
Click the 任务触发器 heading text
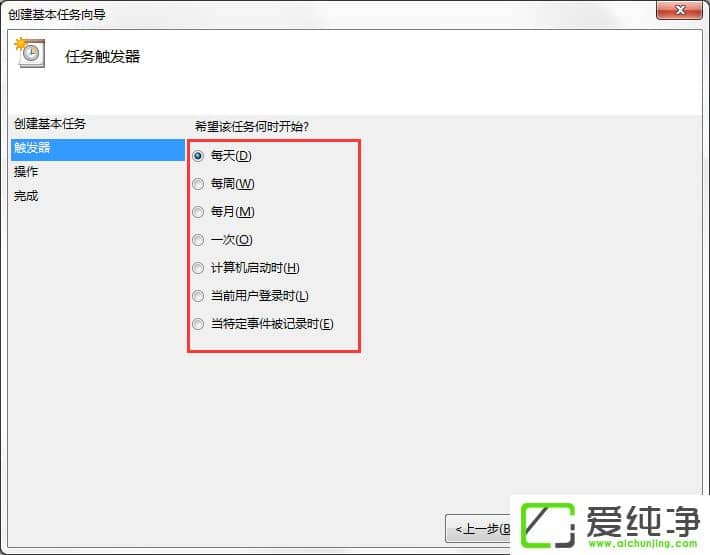point(102,57)
